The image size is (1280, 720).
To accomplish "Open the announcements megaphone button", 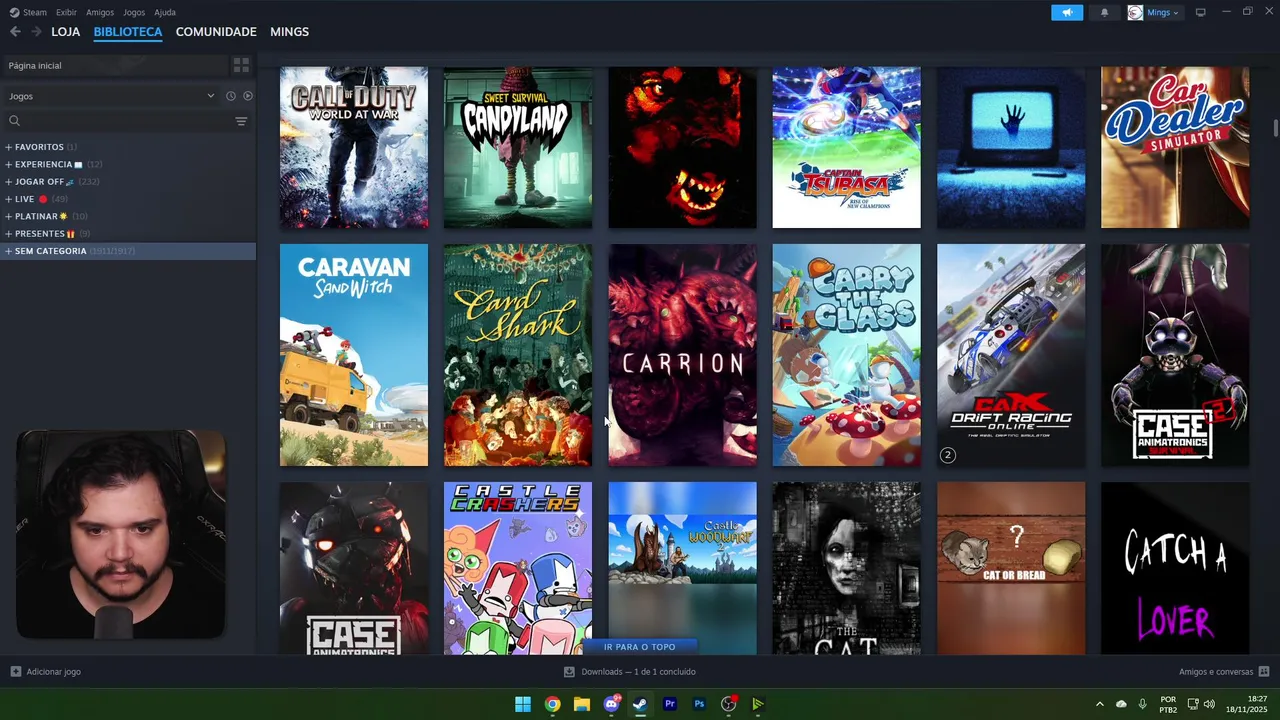I will tap(1067, 12).
